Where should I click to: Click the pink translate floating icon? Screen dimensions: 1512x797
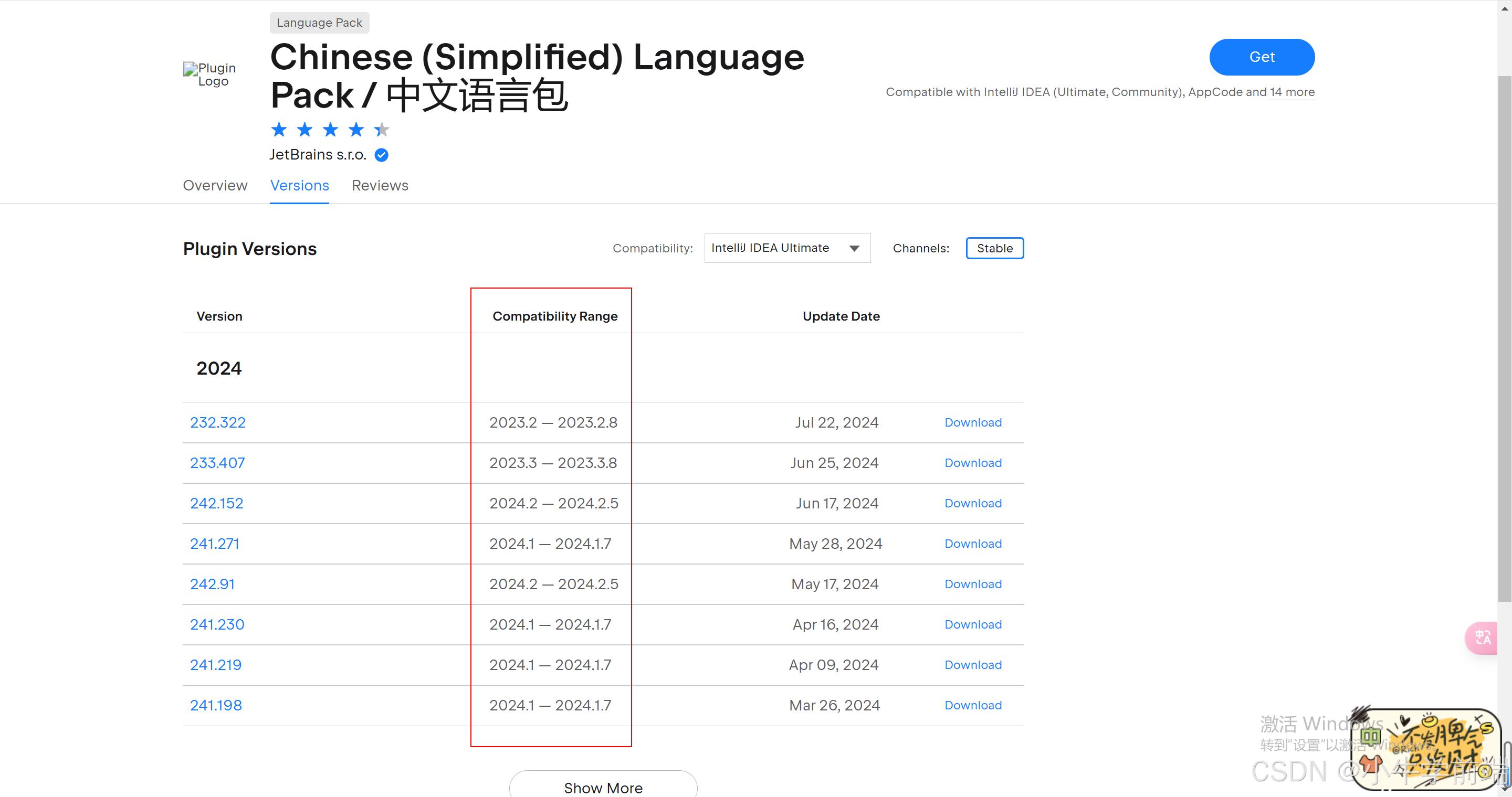(x=1483, y=637)
